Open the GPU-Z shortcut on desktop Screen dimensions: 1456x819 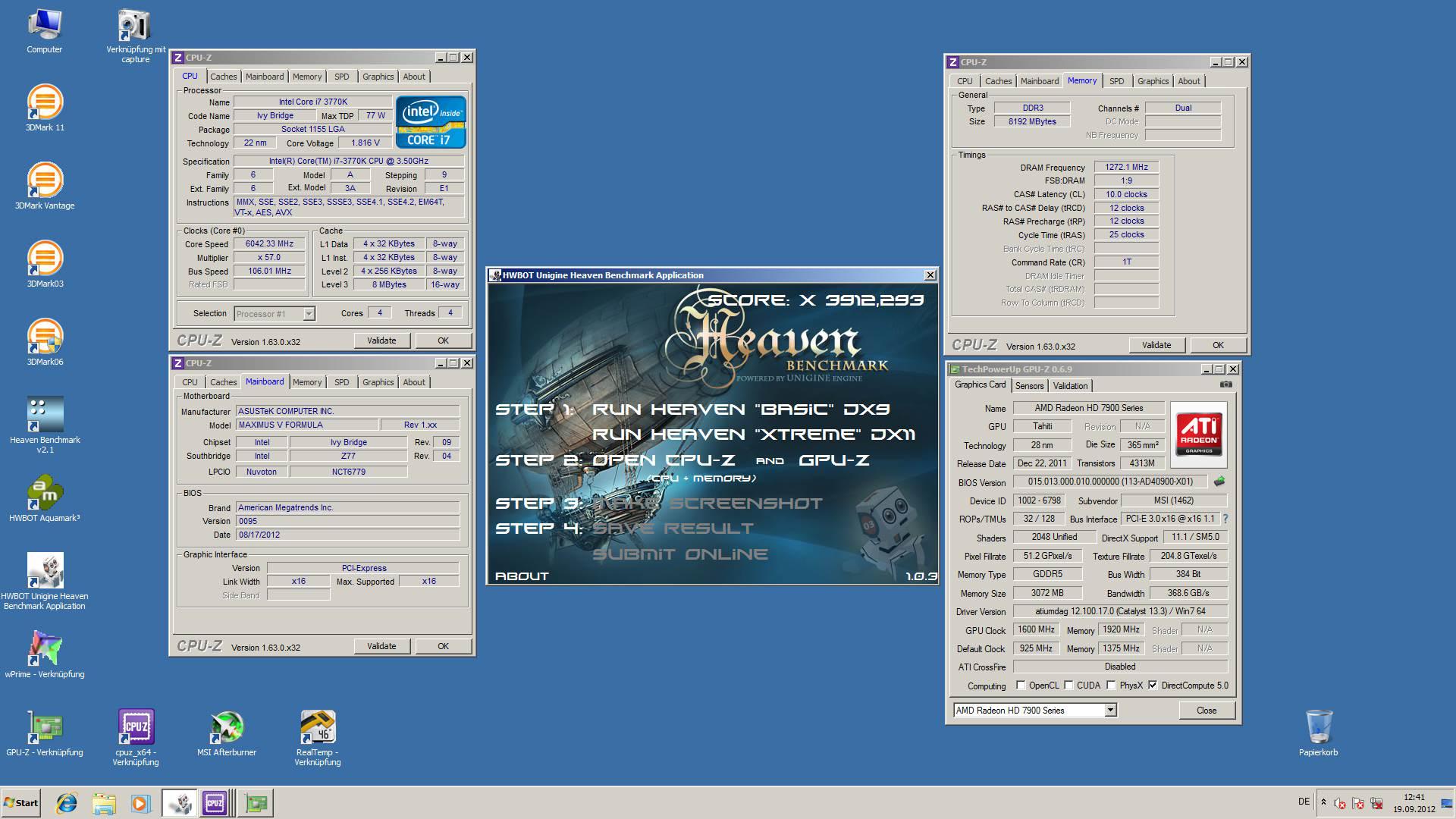44,733
